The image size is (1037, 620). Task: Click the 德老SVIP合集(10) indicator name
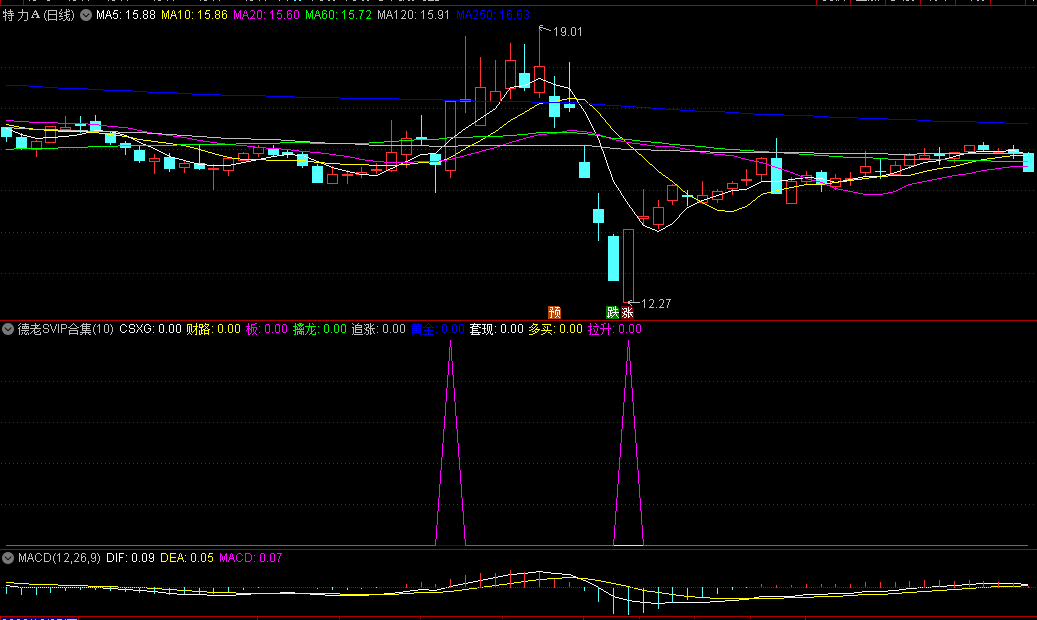(x=65, y=329)
